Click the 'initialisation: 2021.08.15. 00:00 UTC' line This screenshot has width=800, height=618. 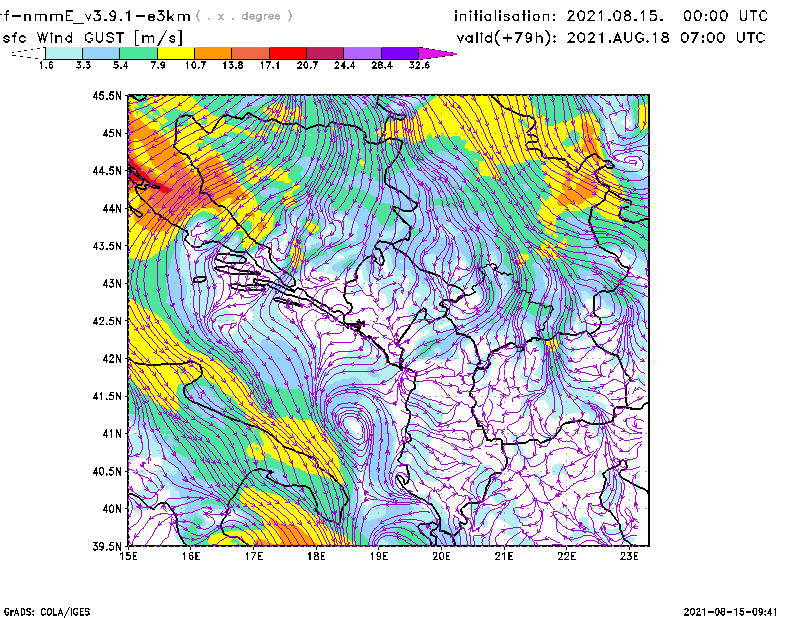coord(611,16)
